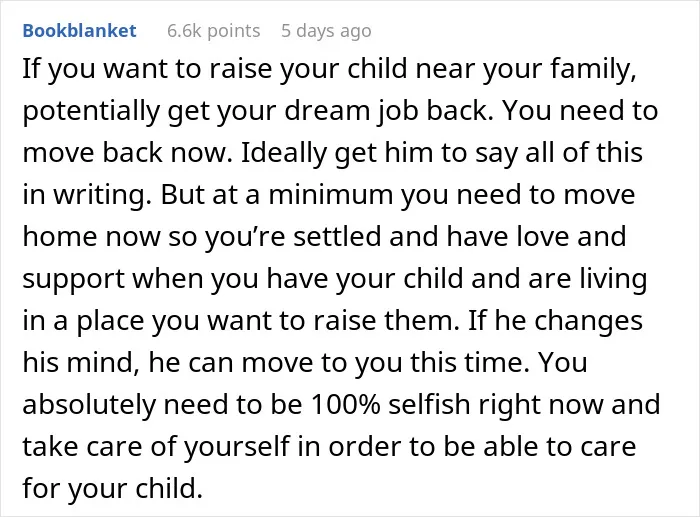The width and height of the screenshot is (700, 517).
Task: Click the final words 'for your child.'
Action: tap(113, 488)
